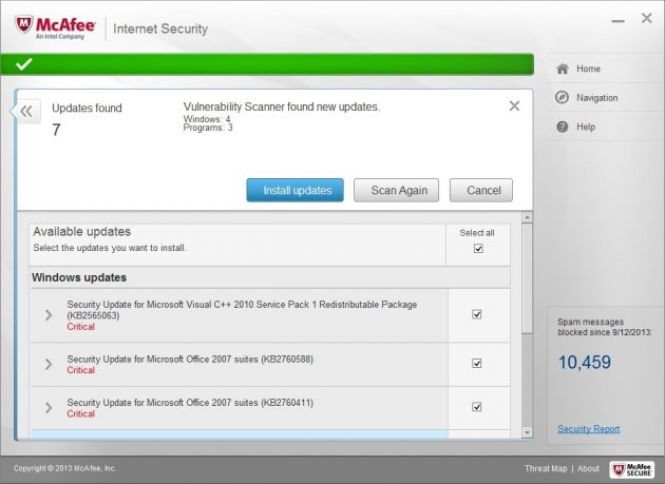Expand details for the KB2760588 update
The height and width of the screenshot is (484, 665).
(48, 364)
